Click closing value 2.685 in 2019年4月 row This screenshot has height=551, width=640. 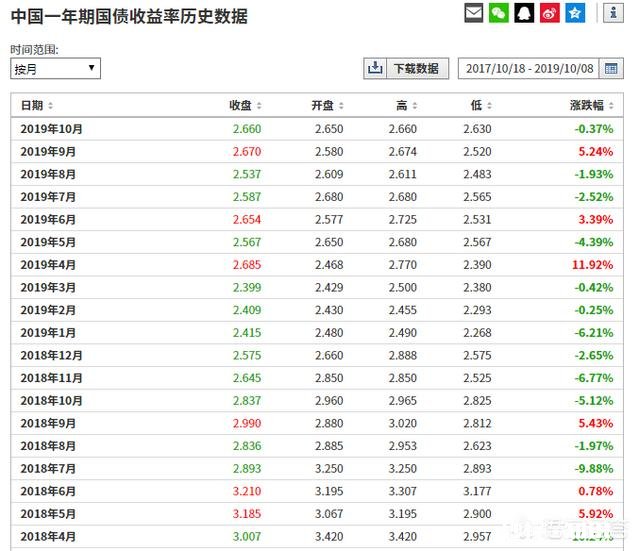coord(247,265)
